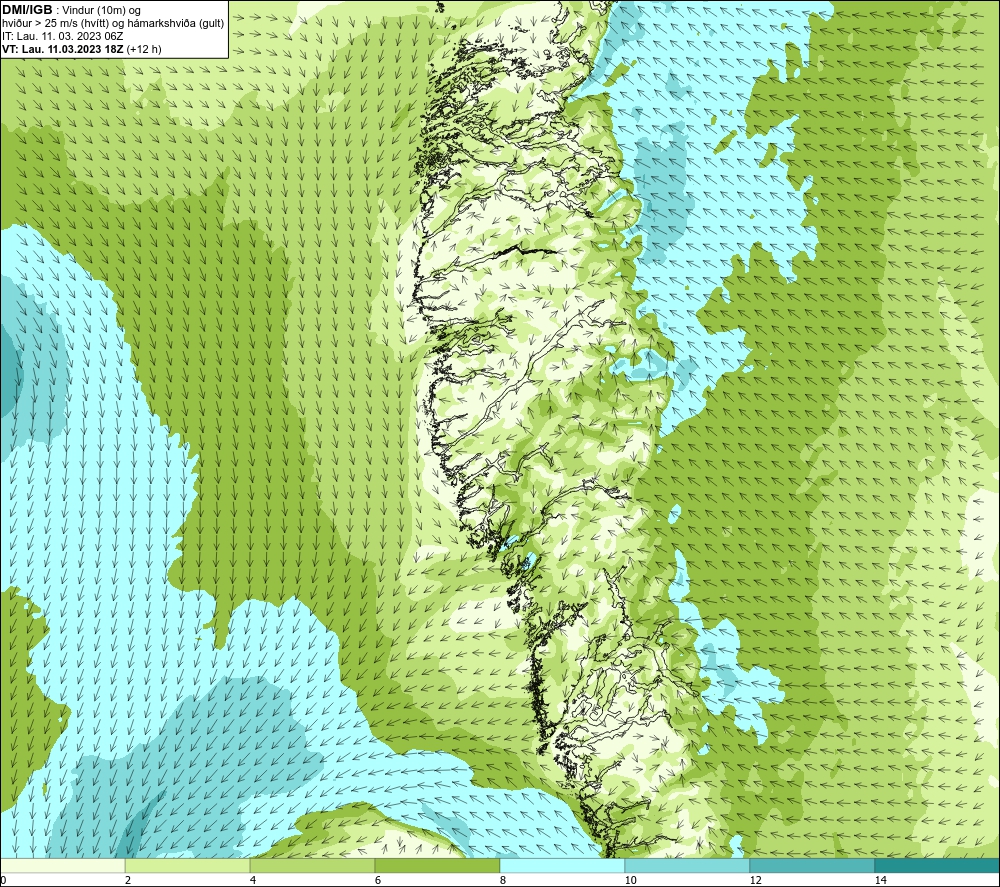
Task: Click the "2" scale label
Action: [128, 880]
